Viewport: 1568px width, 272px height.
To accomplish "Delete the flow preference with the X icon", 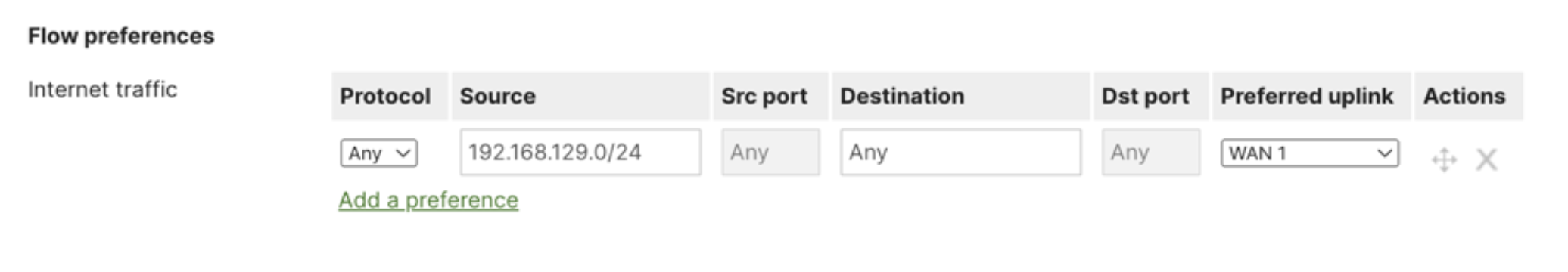I will [x=1486, y=159].
